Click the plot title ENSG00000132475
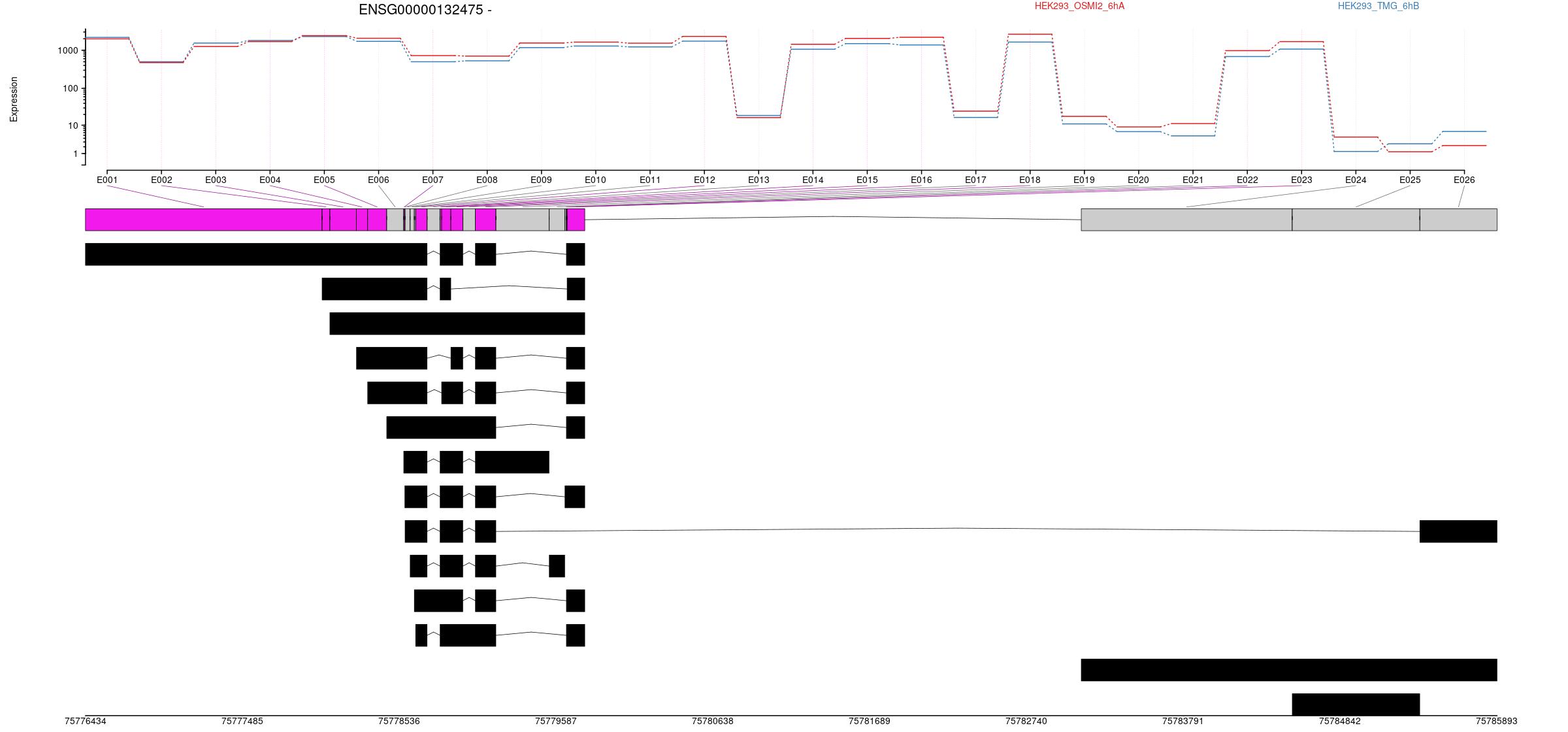The width and height of the screenshot is (1568, 732). 425,10
